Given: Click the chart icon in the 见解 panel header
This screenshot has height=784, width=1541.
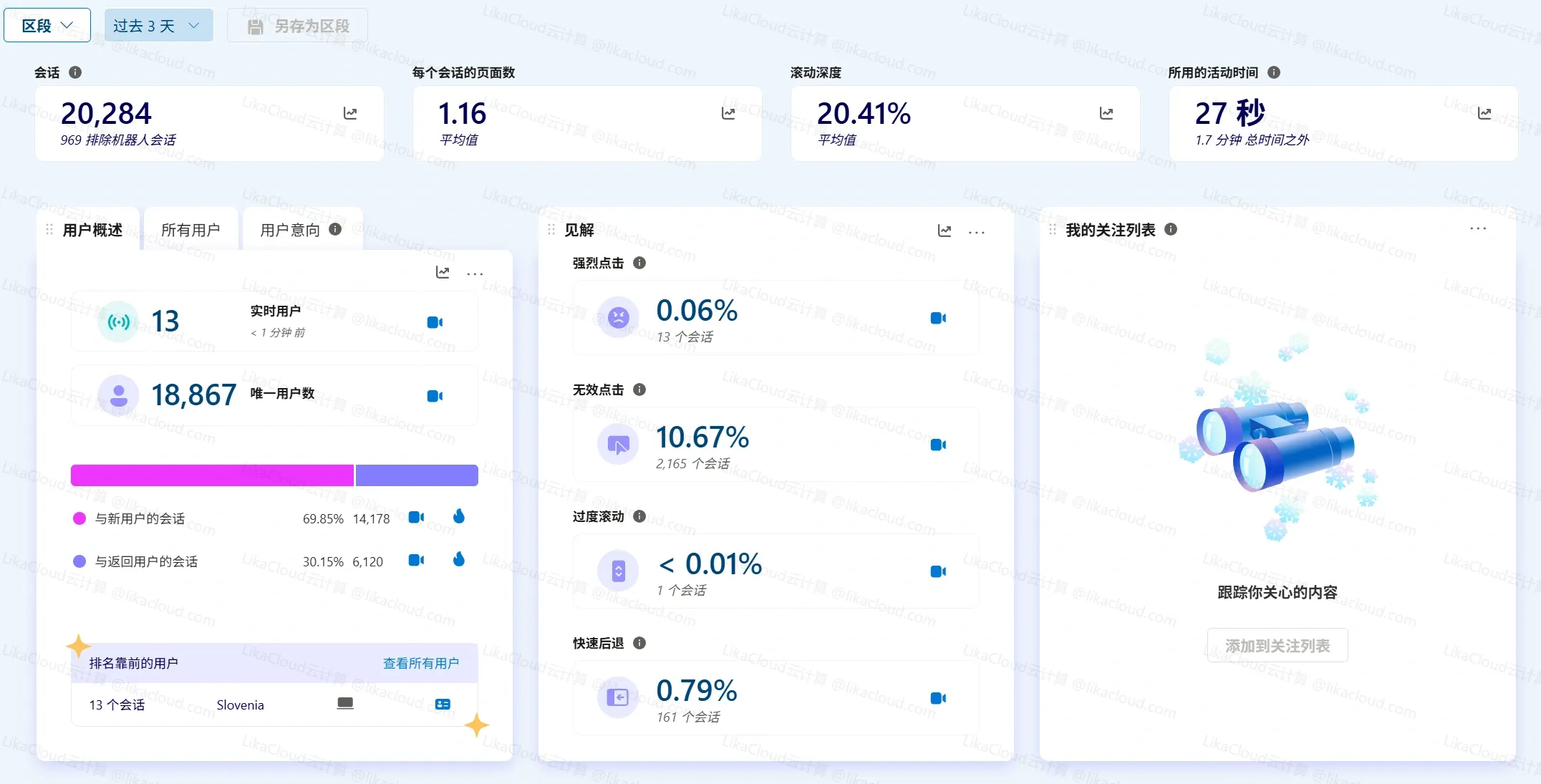Looking at the screenshot, I should [x=945, y=231].
